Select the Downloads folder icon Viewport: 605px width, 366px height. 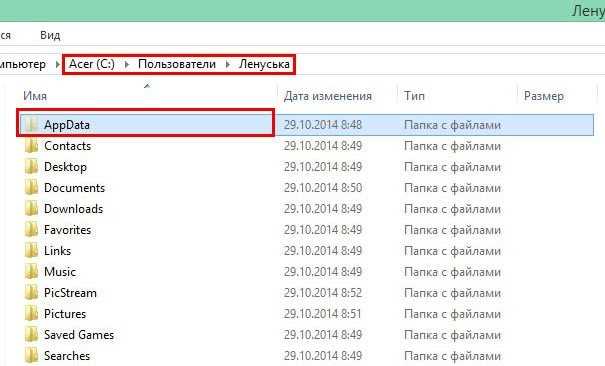point(31,209)
